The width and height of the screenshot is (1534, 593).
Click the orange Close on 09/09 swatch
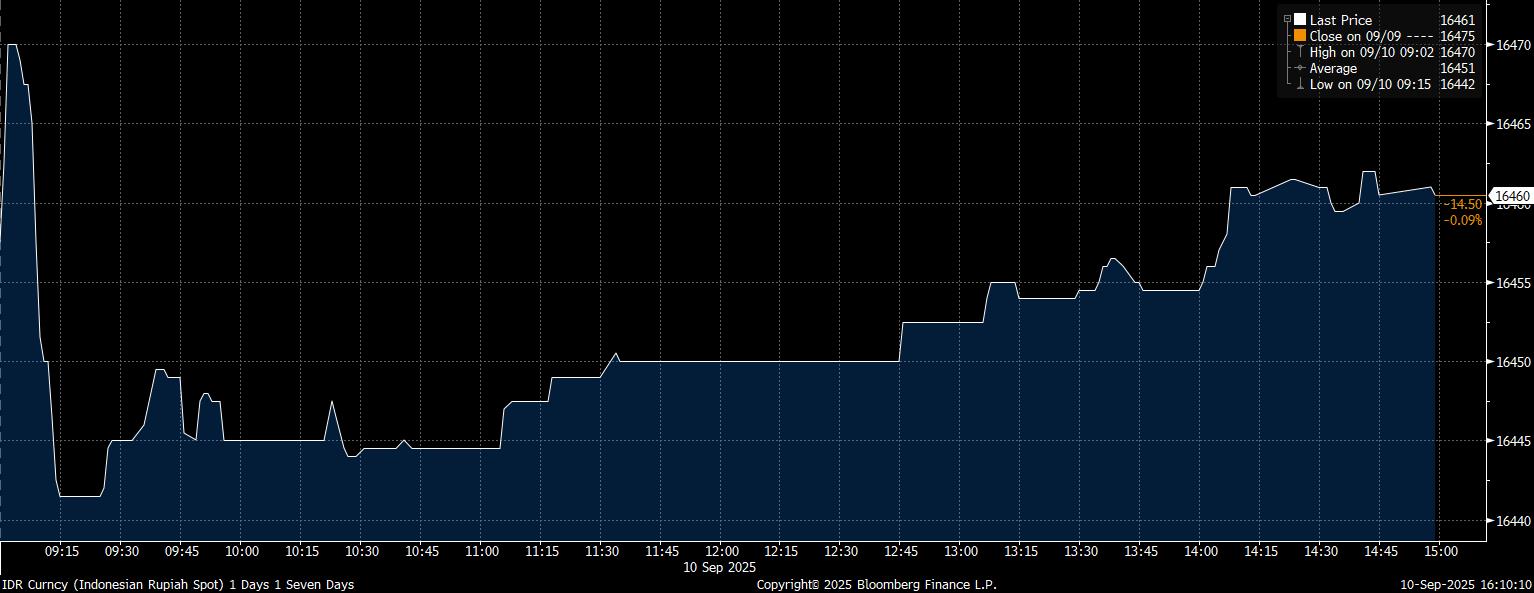[x=1300, y=36]
